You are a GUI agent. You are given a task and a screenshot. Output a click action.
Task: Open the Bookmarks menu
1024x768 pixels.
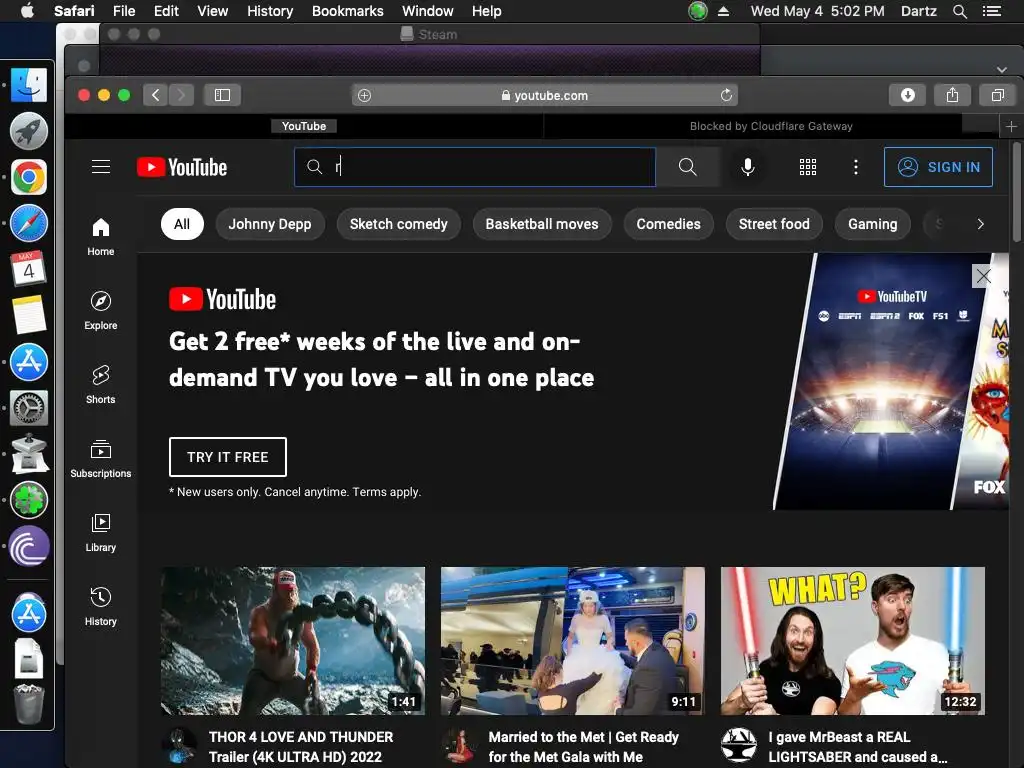click(347, 11)
